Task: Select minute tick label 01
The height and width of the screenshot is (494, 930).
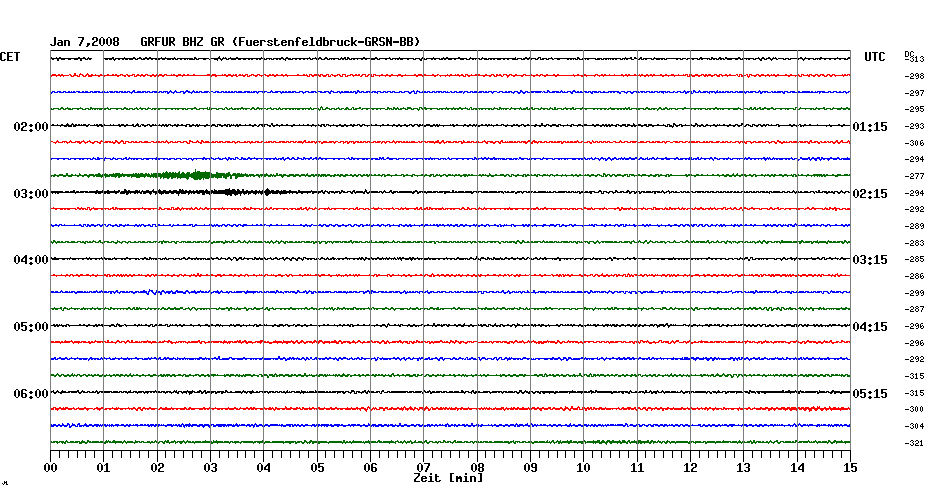Action: tap(103, 468)
